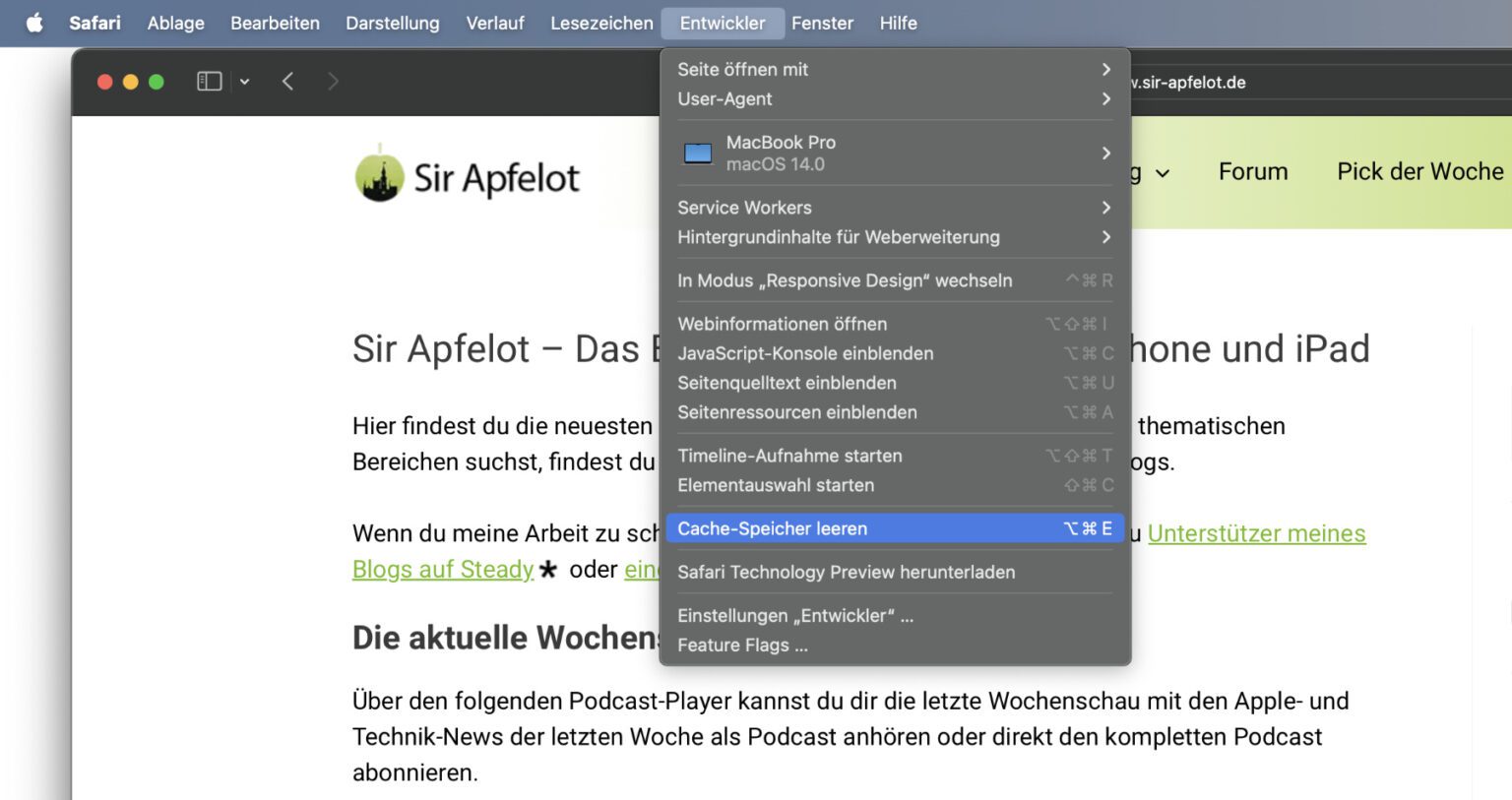Toggle the Safari sidebar icon

[209, 81]
